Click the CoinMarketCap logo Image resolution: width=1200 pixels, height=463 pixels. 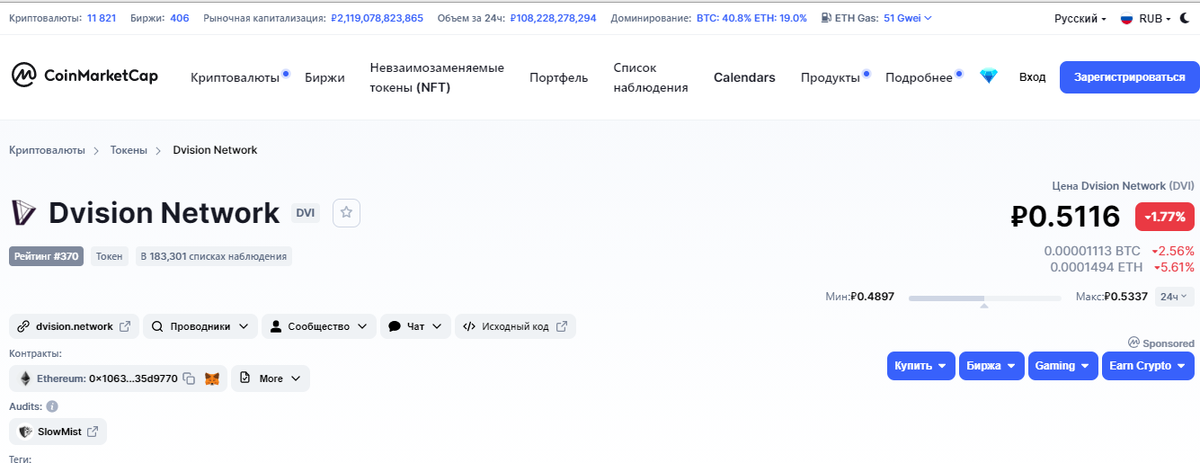coord(85,76)
